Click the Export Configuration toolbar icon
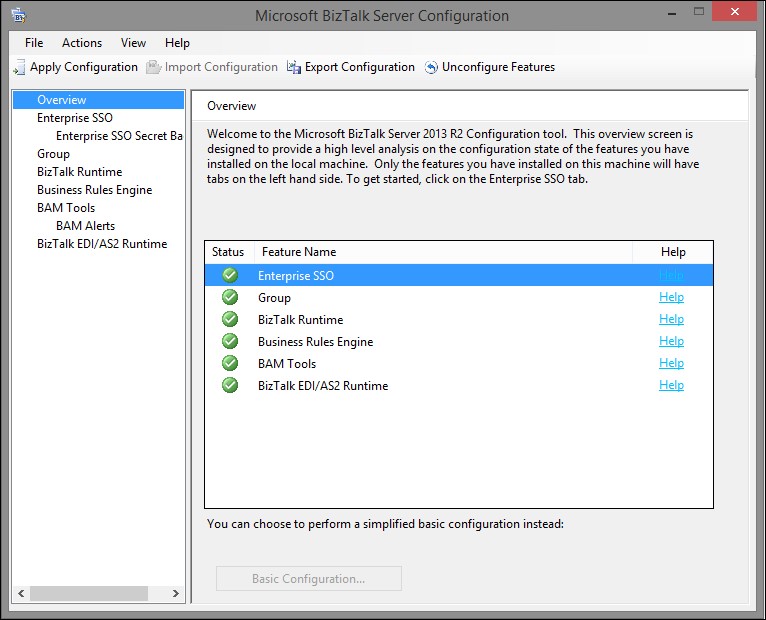The image size is (766, 620). pos(294,67)
